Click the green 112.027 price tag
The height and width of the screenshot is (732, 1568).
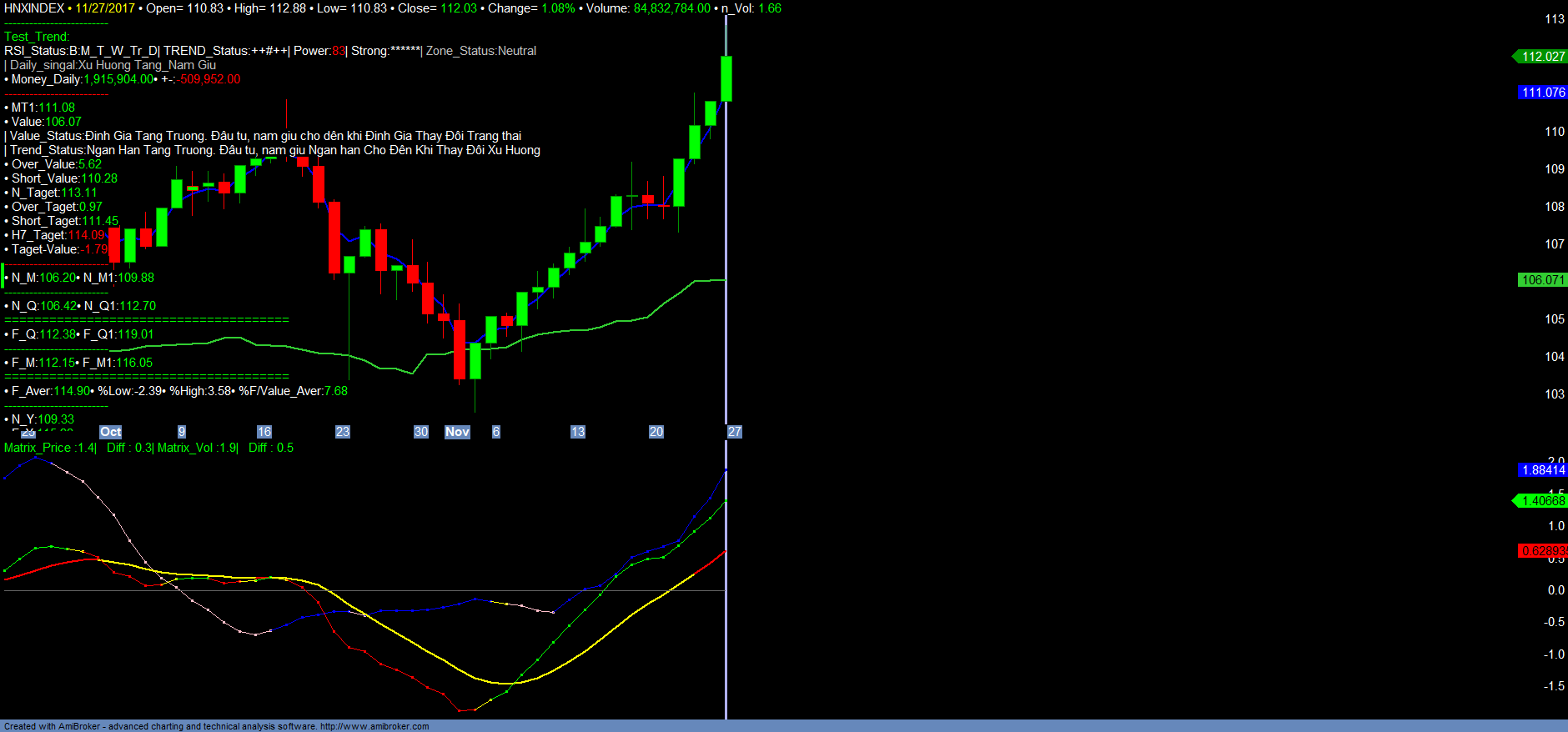(x=1542, y=57)
